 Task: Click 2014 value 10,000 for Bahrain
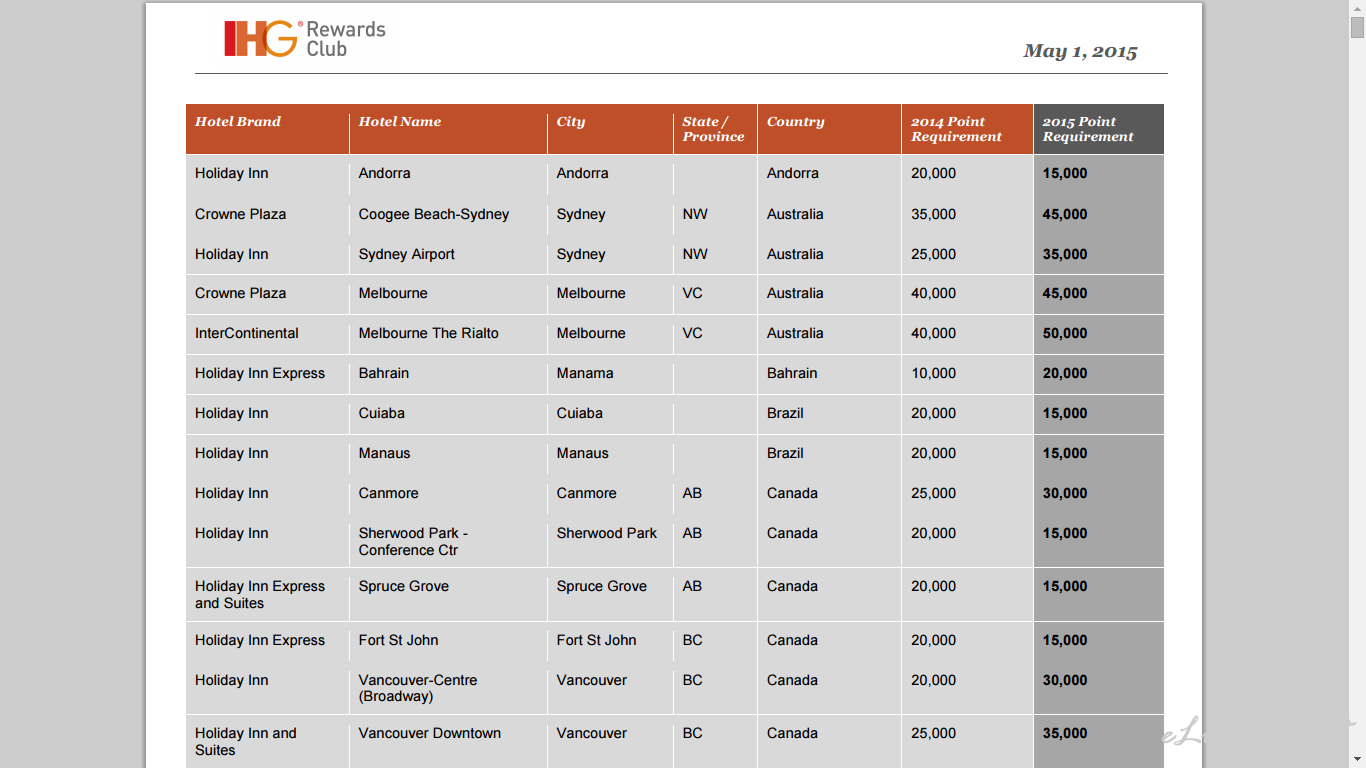[x=933, y=373]
